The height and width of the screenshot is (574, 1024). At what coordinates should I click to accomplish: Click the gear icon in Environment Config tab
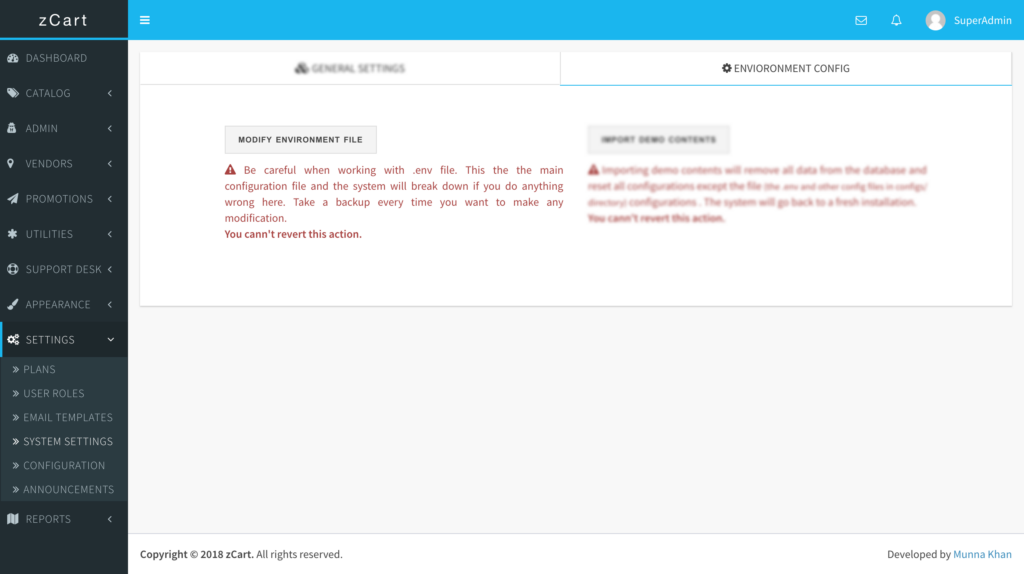(x=726, y=68)
